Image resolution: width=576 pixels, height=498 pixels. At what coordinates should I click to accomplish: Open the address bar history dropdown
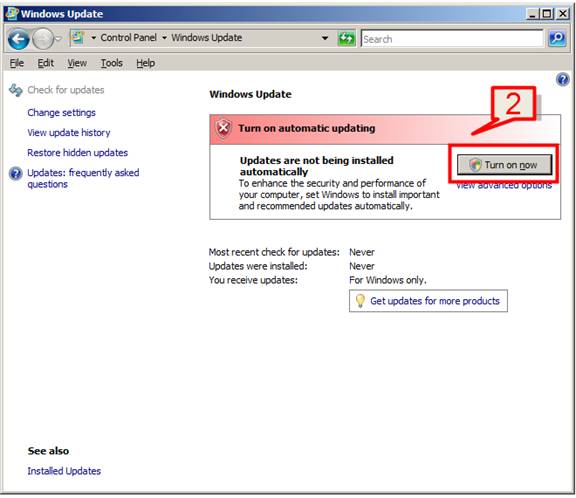325,38
